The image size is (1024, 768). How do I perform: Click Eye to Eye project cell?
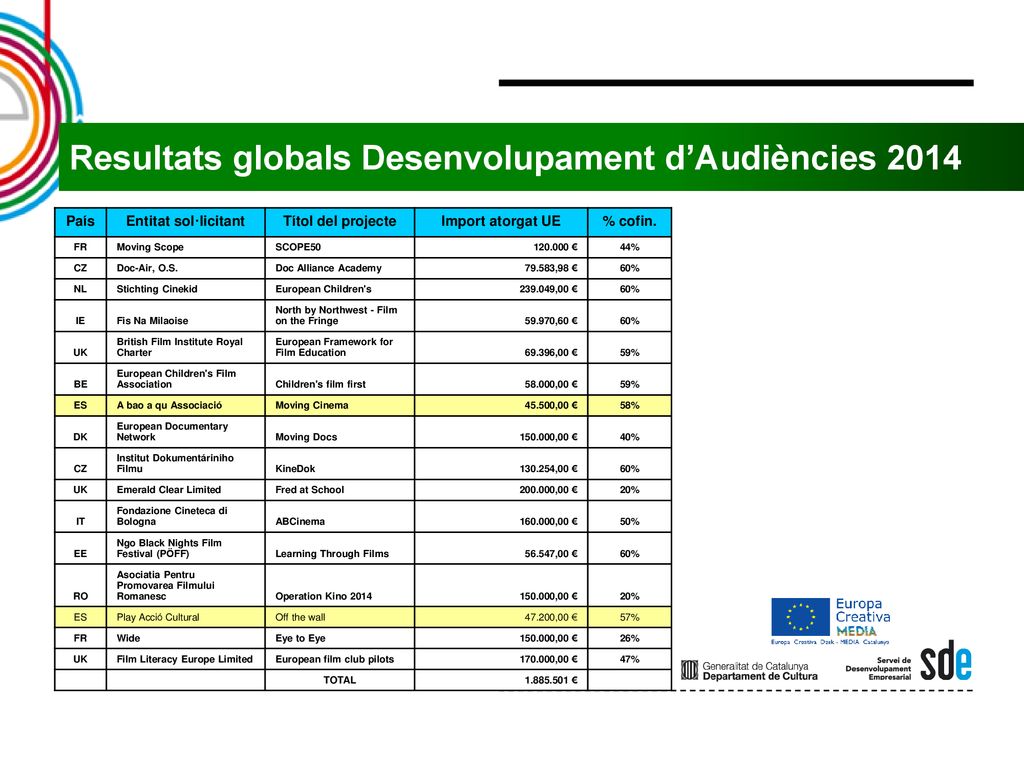click(x=340, y=638)
